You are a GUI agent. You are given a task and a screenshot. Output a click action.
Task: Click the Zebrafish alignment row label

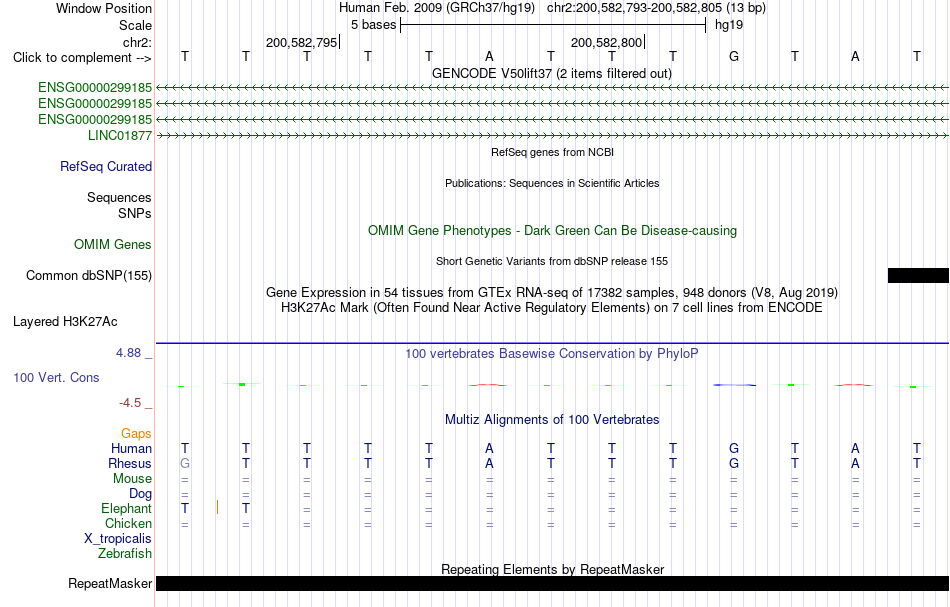pos(125,554)
